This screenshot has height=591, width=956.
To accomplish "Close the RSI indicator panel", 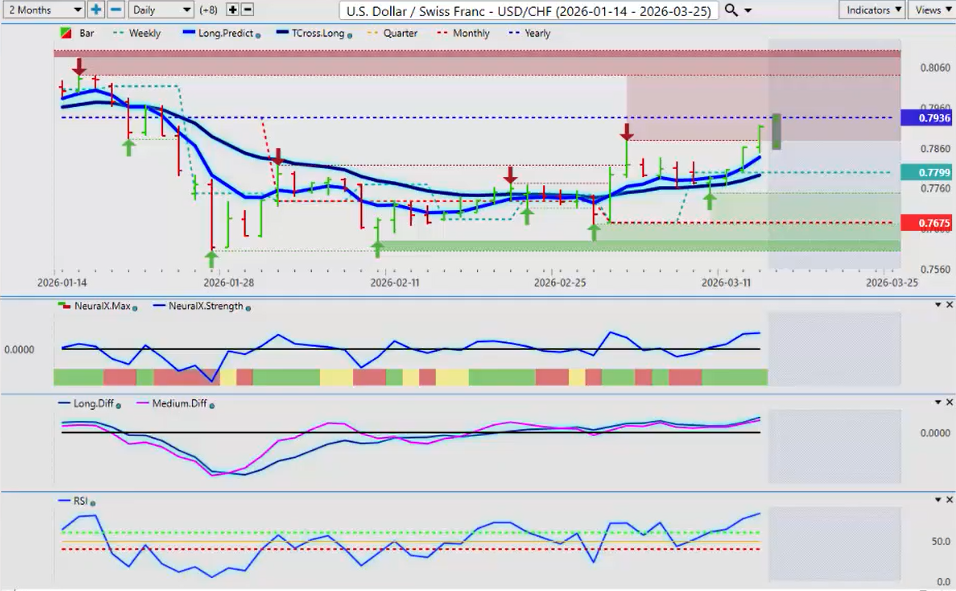I will tap(948, 500).
